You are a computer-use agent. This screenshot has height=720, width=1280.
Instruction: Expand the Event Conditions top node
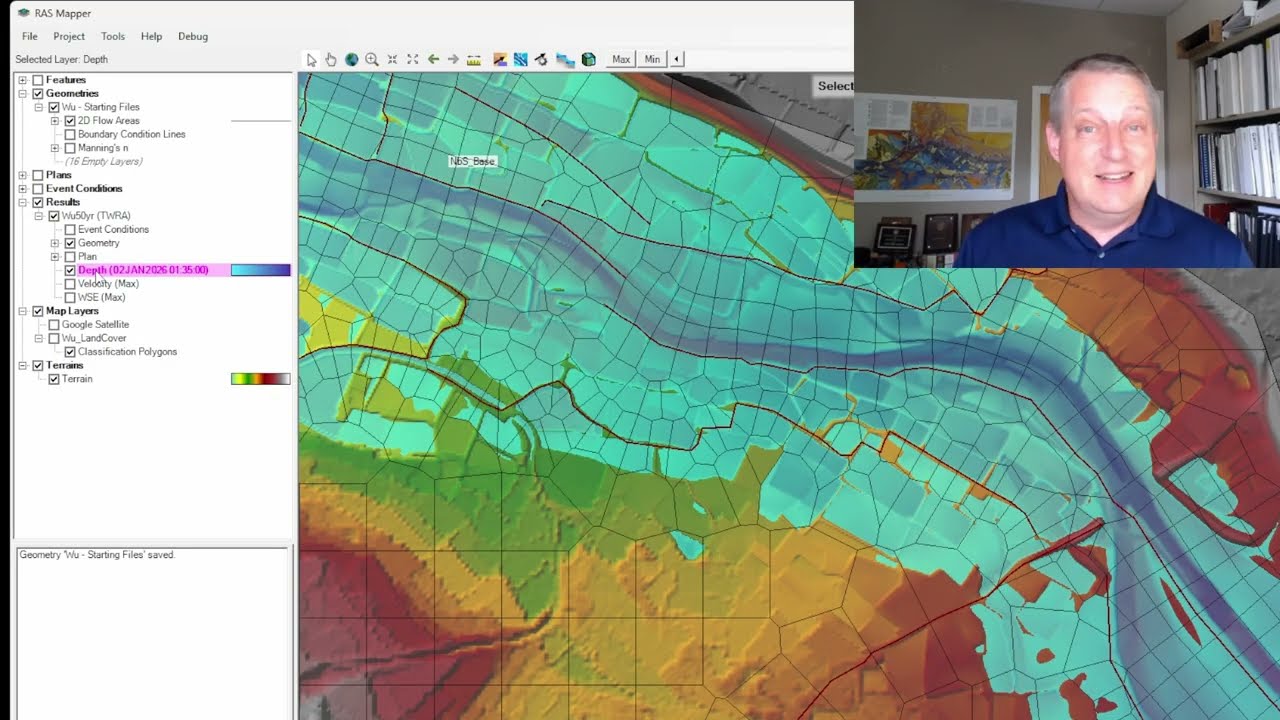[23, 189]
